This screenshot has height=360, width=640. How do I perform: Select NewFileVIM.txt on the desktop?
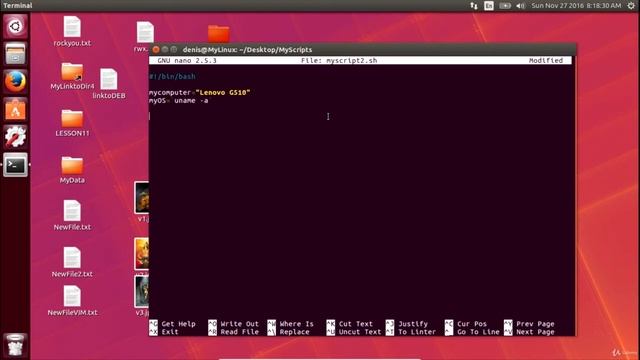pyautogui.click(x=72, y=301)
